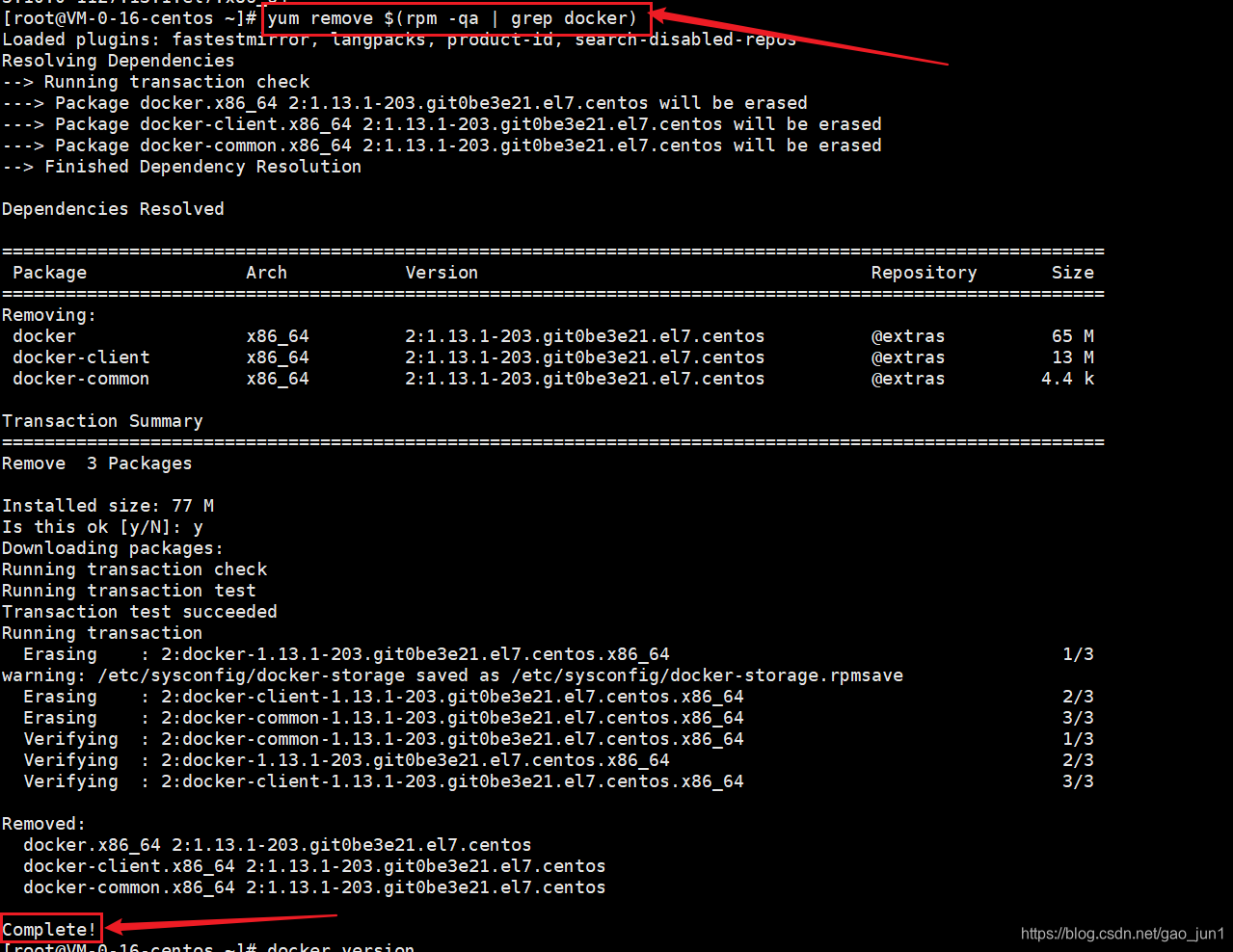This screenshot has width=1233, height=952.
Task: Click the 'yum remove $(rpm -qa | grep docker)' command
Action: (452, 18)
